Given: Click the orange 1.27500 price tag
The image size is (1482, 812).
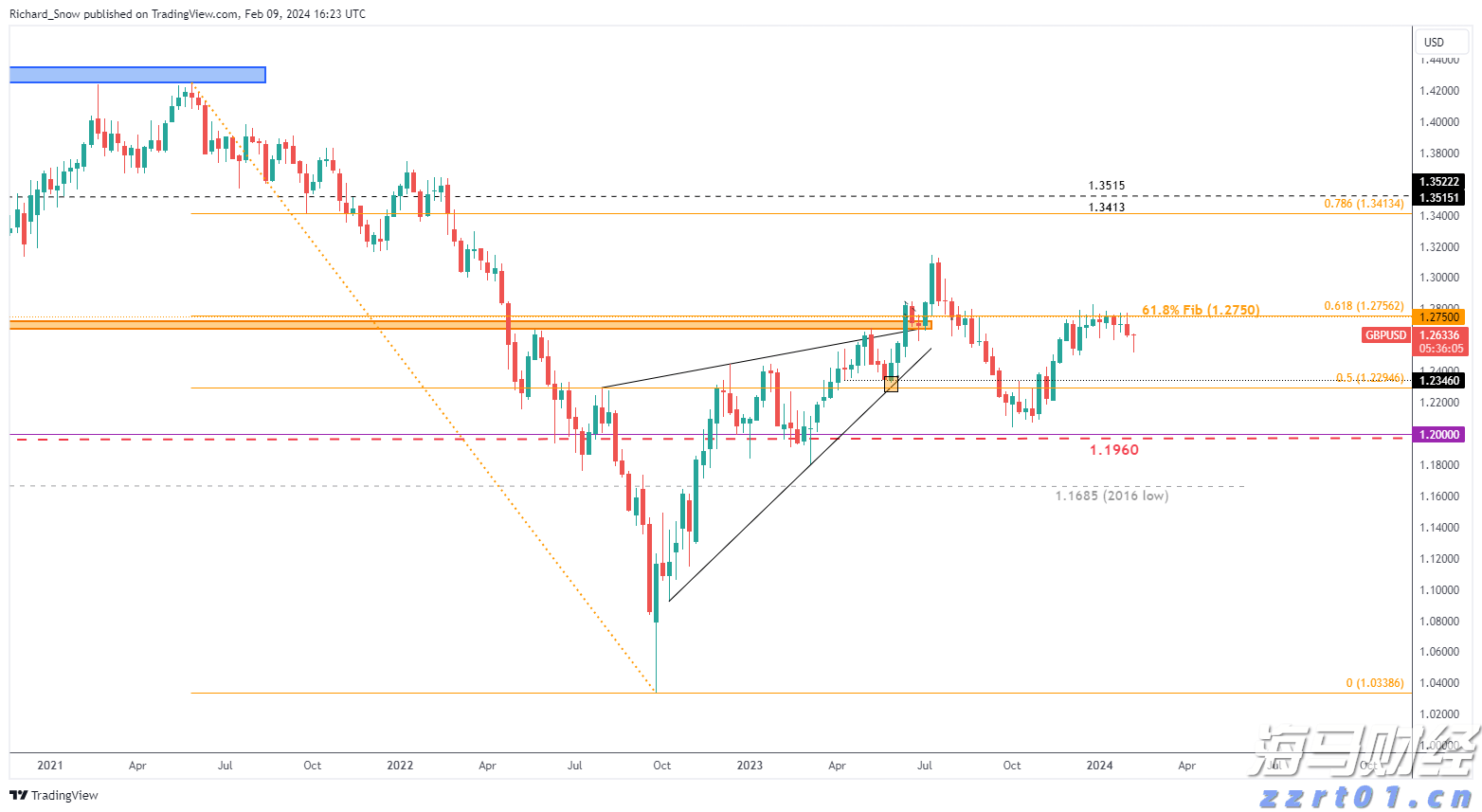Looking at the screenshot, I should (1439, 317).
